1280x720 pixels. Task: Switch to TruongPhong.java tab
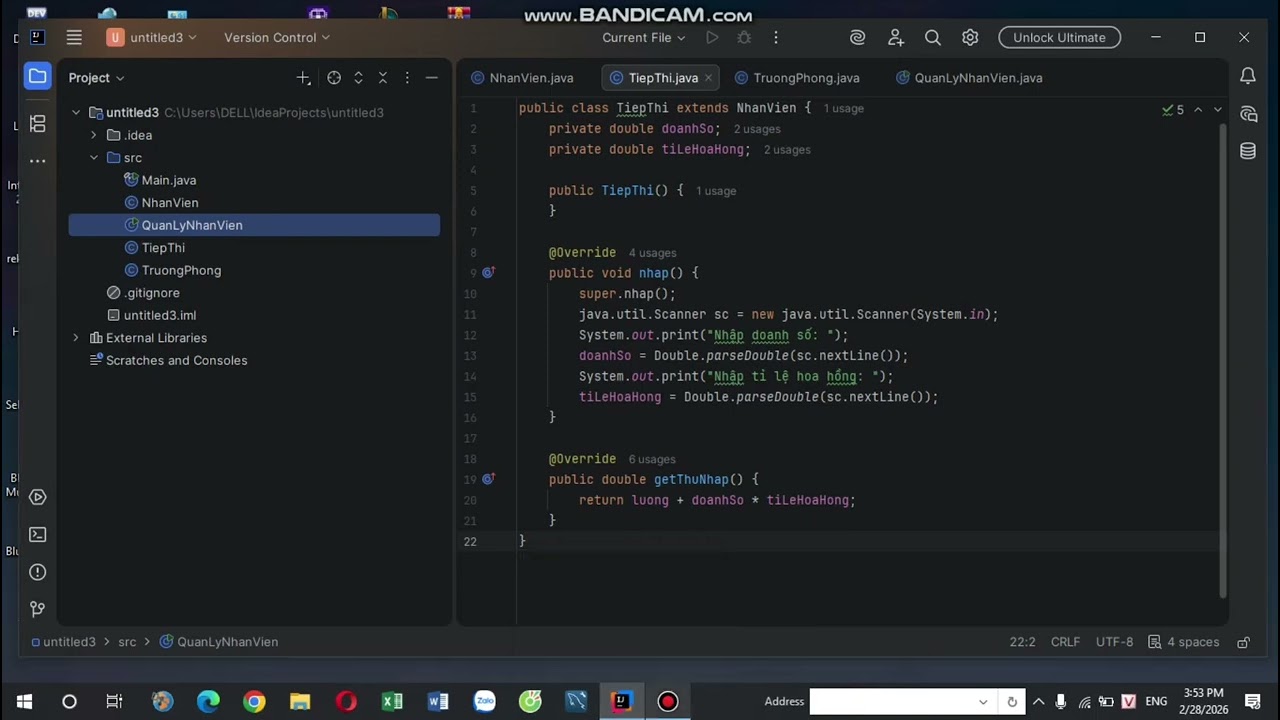(x=797, y=77)
